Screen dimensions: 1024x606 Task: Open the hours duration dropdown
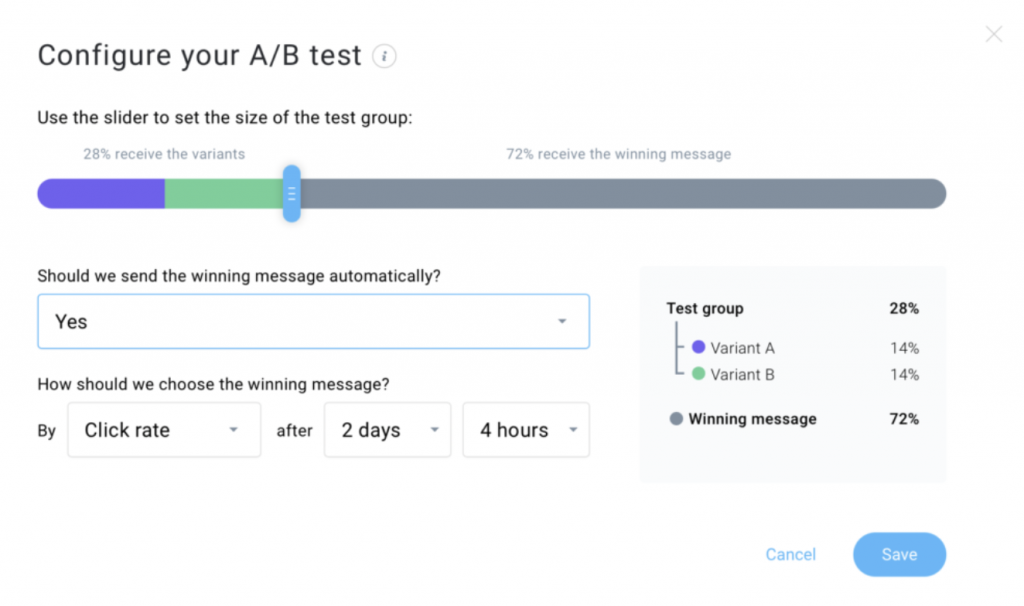pyautogui.click(x=526, y=430)
